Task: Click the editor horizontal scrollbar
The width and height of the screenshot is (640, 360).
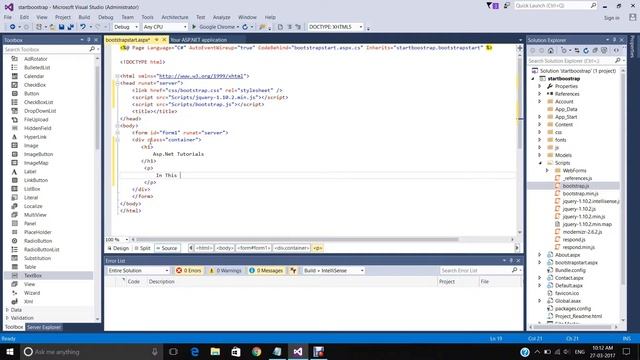Action: [297, 240]
